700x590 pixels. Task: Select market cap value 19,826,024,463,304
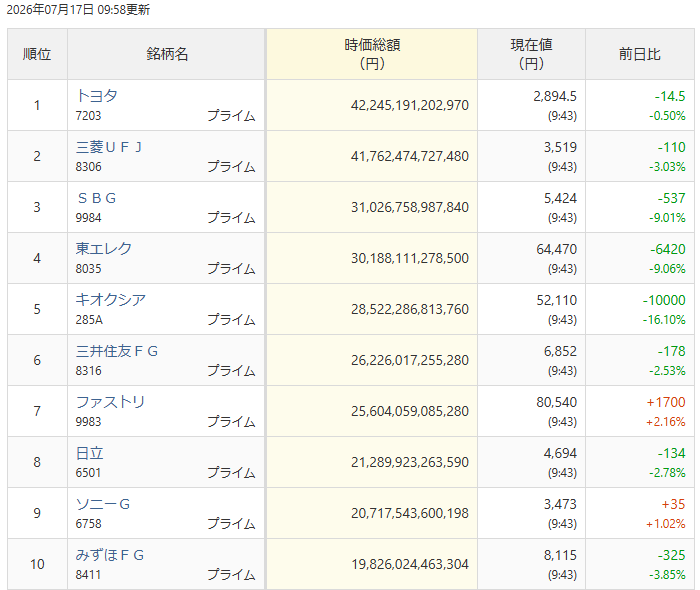(409, 564)
